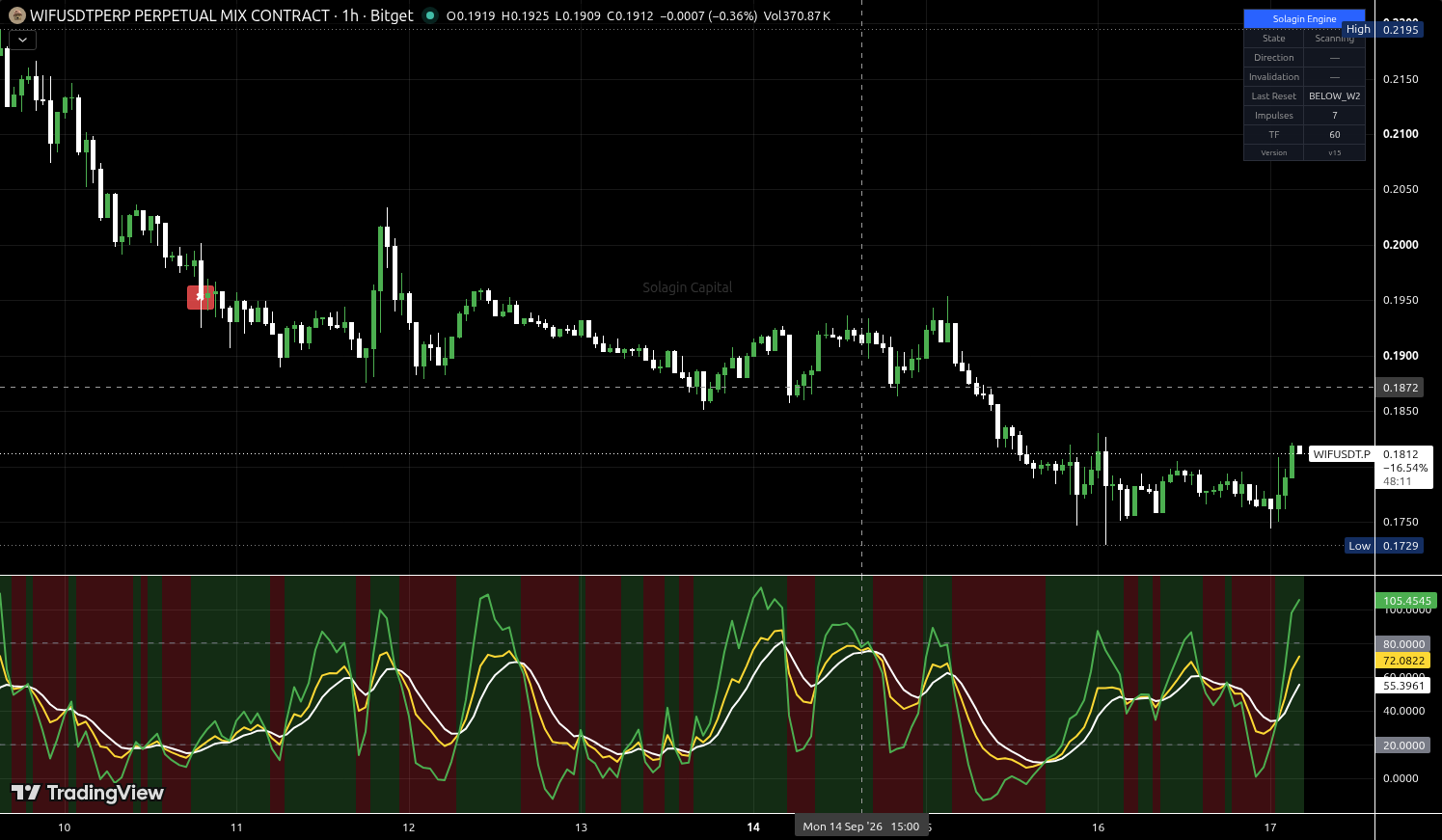The image size is (1442, 840).
Task: Select the State row label in the Solagin table
Action: [1273, 39]
